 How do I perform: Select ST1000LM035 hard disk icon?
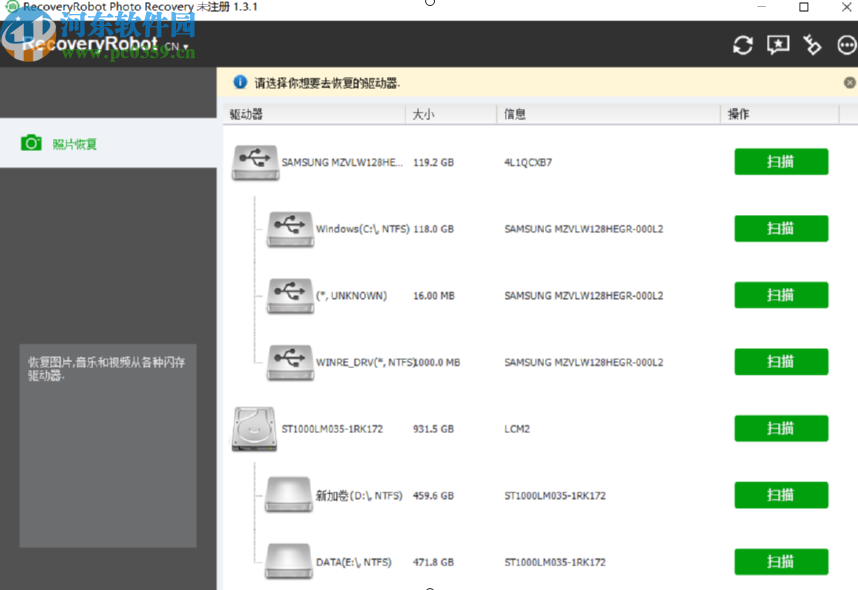(x=254, y=429)
